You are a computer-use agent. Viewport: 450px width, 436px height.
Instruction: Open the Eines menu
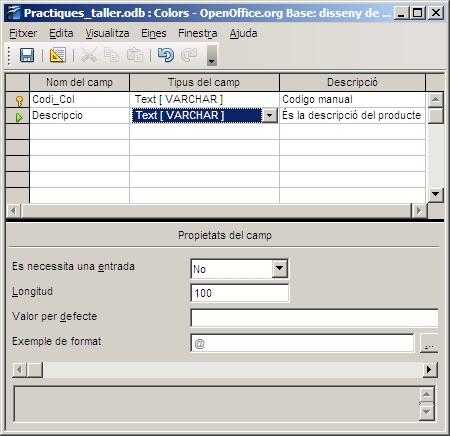tap(153, 33)
